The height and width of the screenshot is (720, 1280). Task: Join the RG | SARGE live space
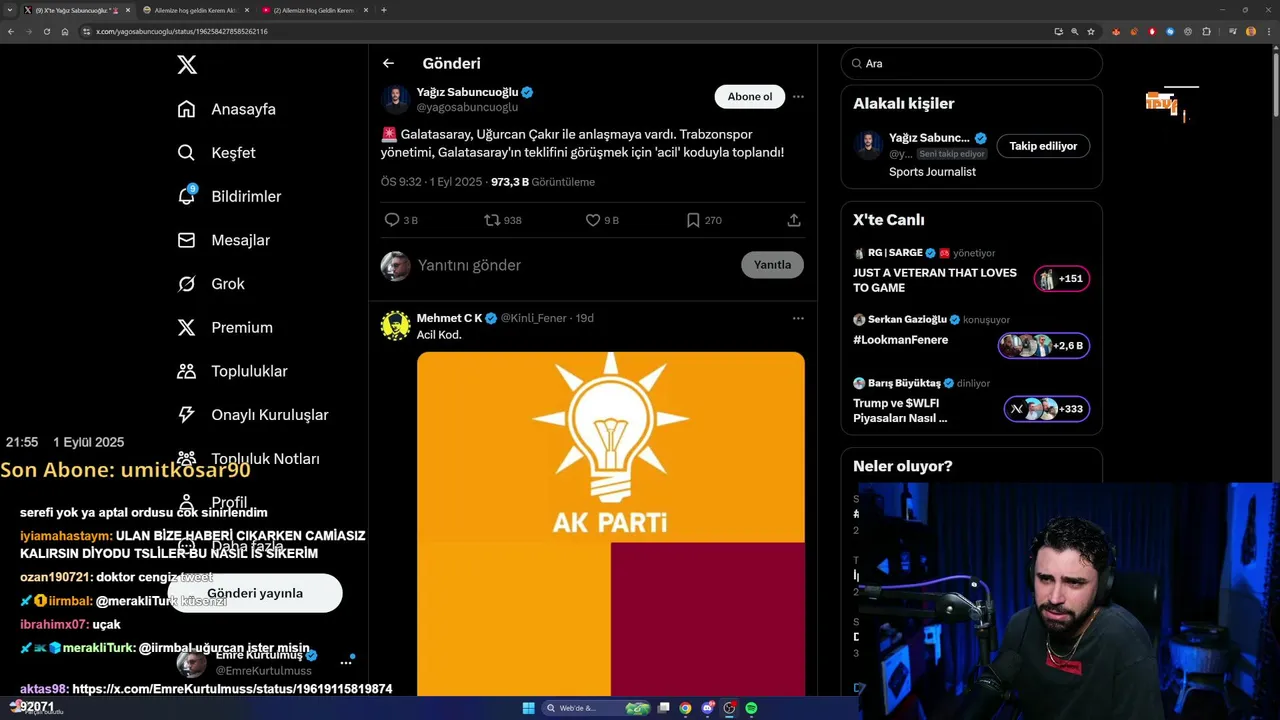coord(935,280)
